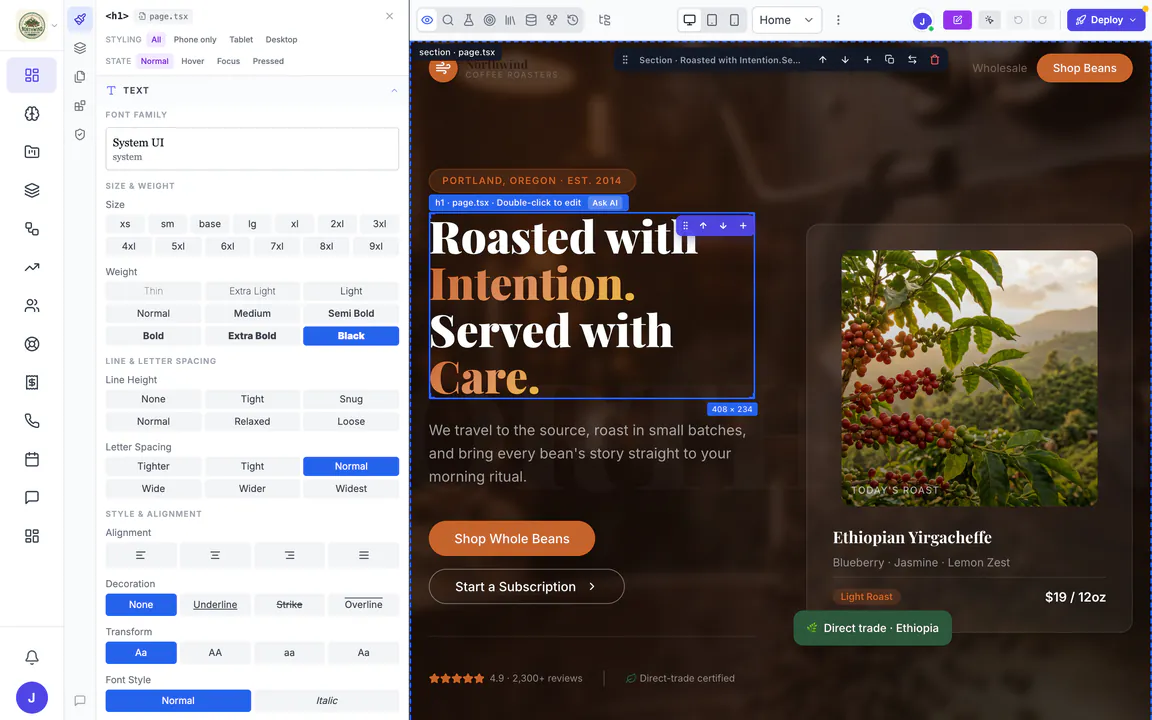Set font weight to Extra Bold

(x=252, y=336)
